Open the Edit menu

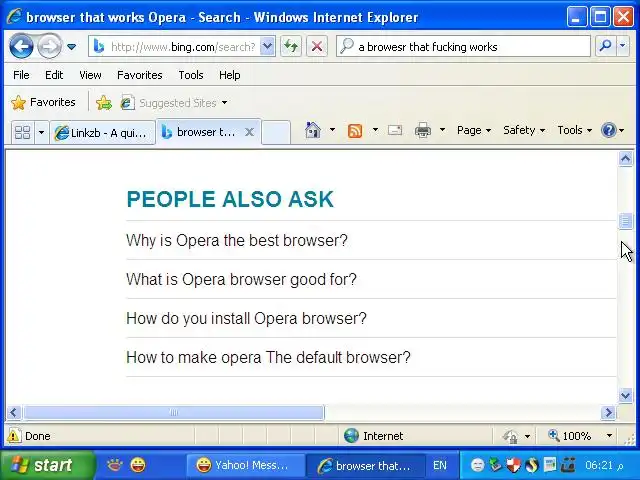tap(54, 75)
